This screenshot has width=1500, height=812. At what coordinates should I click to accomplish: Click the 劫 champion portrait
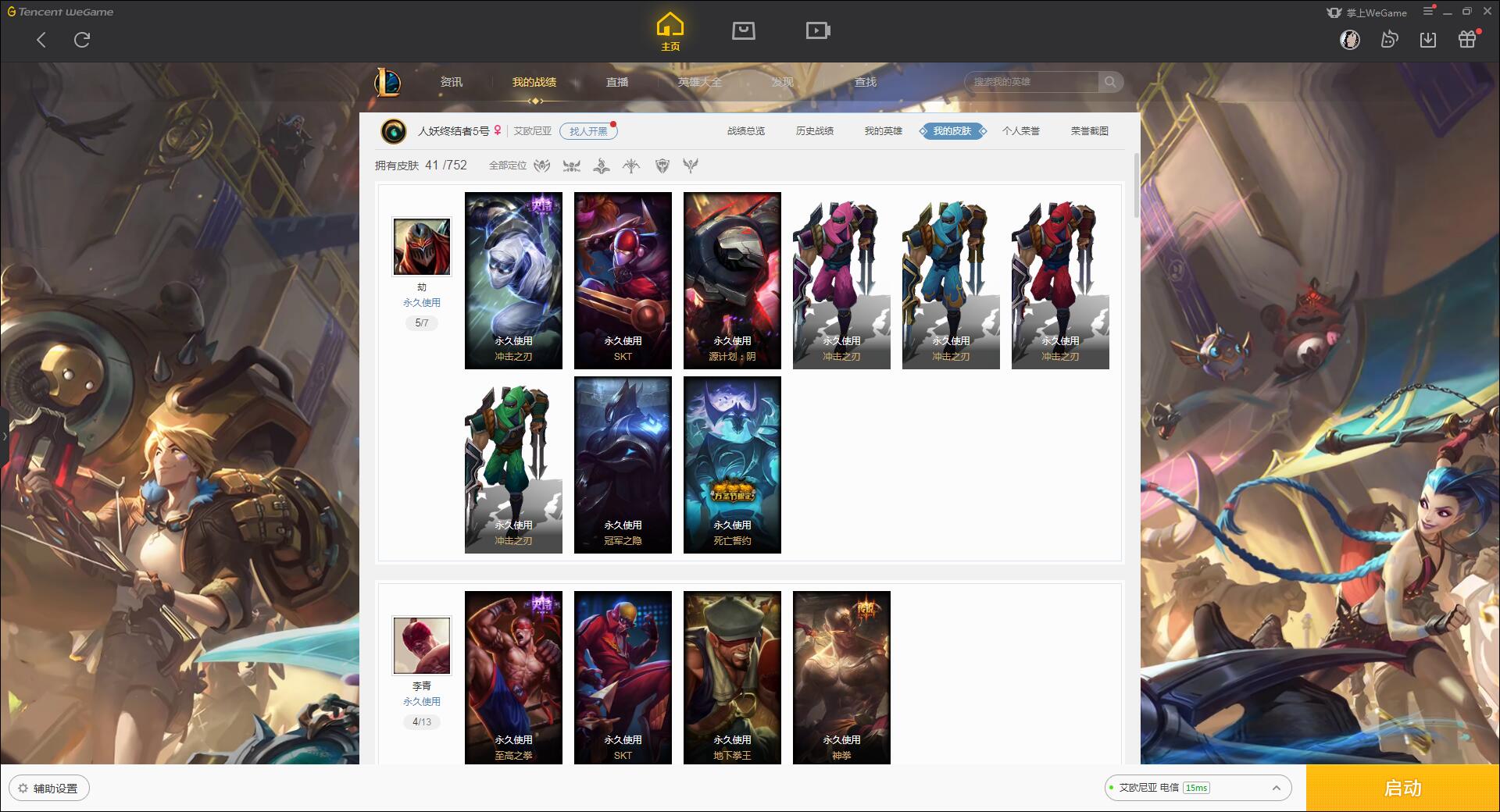[422, 247]
